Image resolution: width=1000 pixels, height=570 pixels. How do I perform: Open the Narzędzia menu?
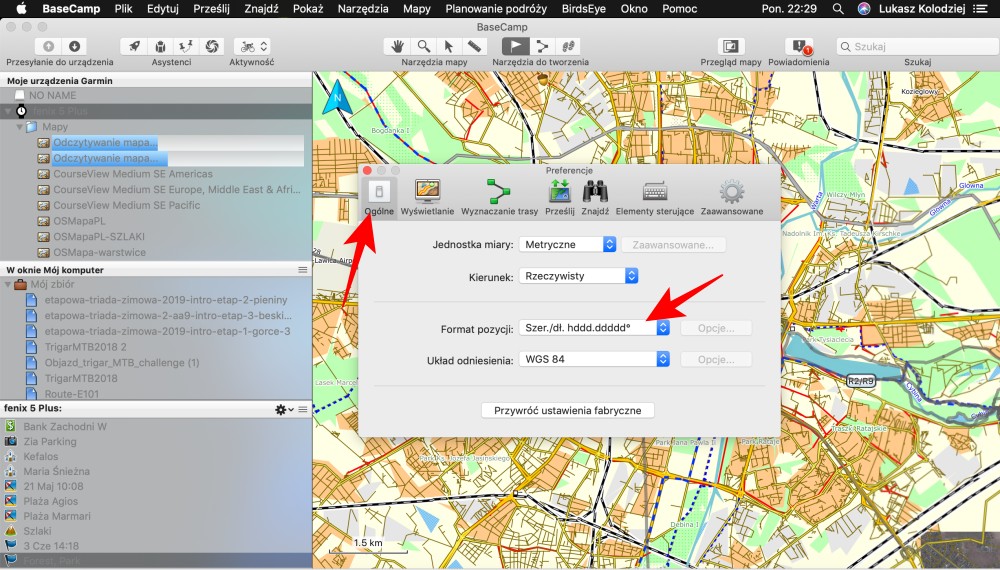point(363,9)
